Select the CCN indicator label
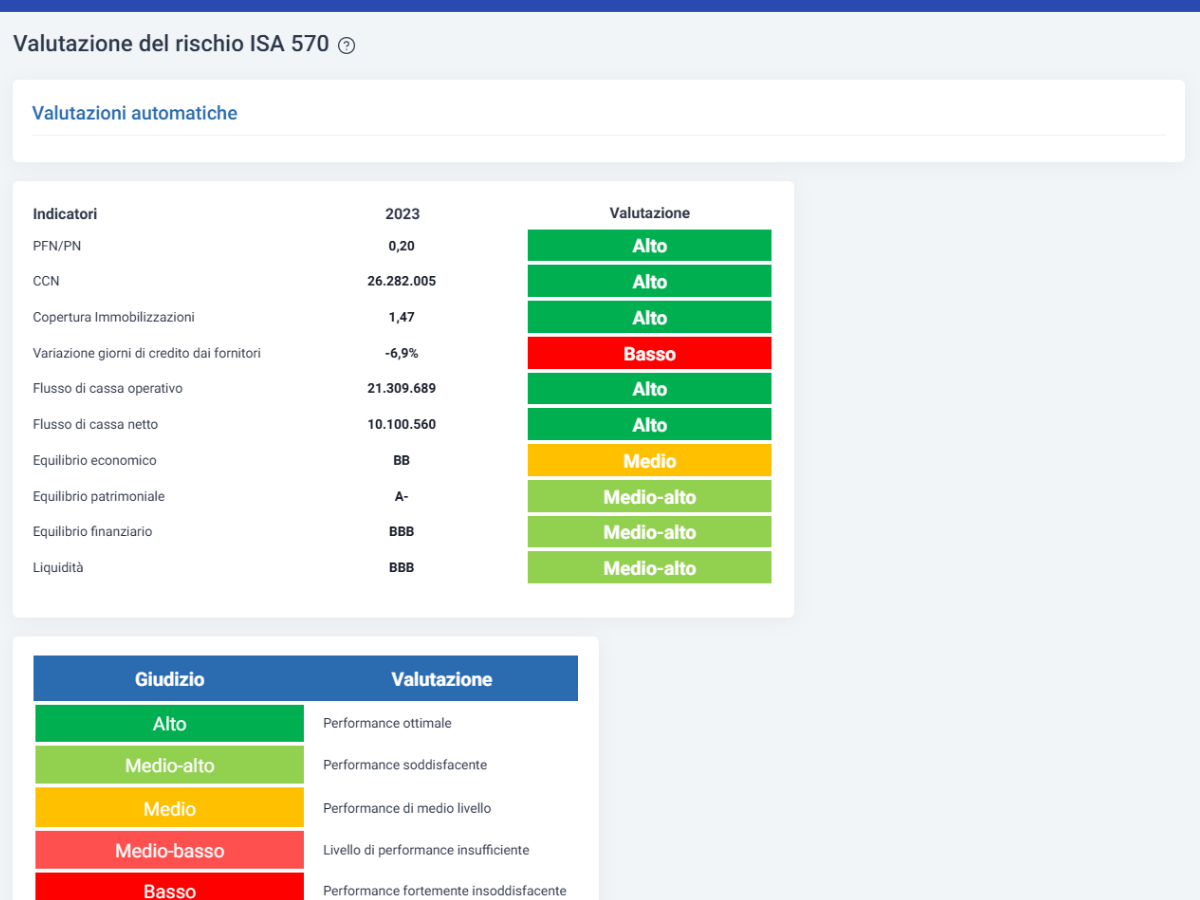The width and height of the screenshot is (1200, 900). tap(46, 281)
